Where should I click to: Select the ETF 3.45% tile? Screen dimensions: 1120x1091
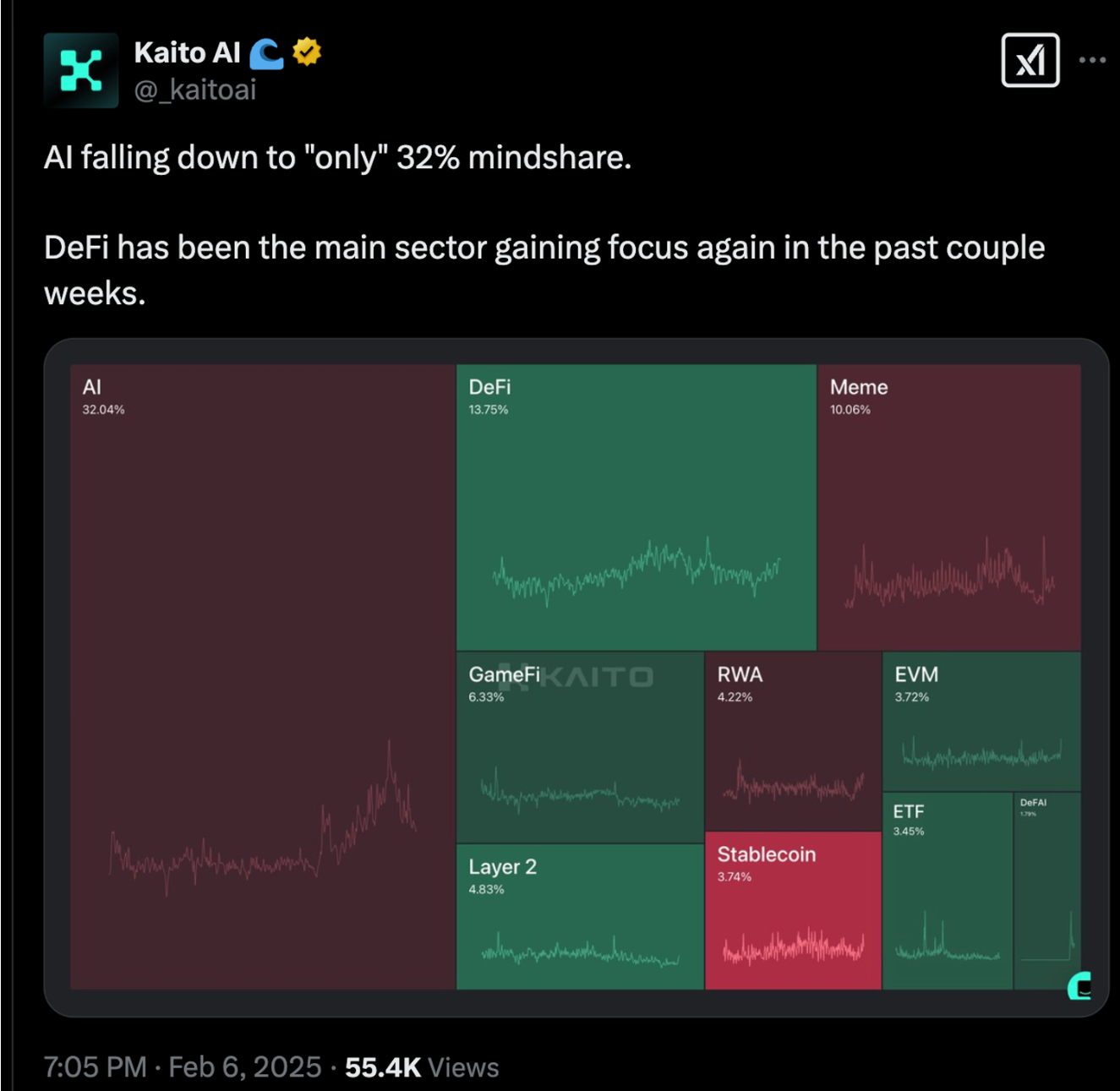947,890
